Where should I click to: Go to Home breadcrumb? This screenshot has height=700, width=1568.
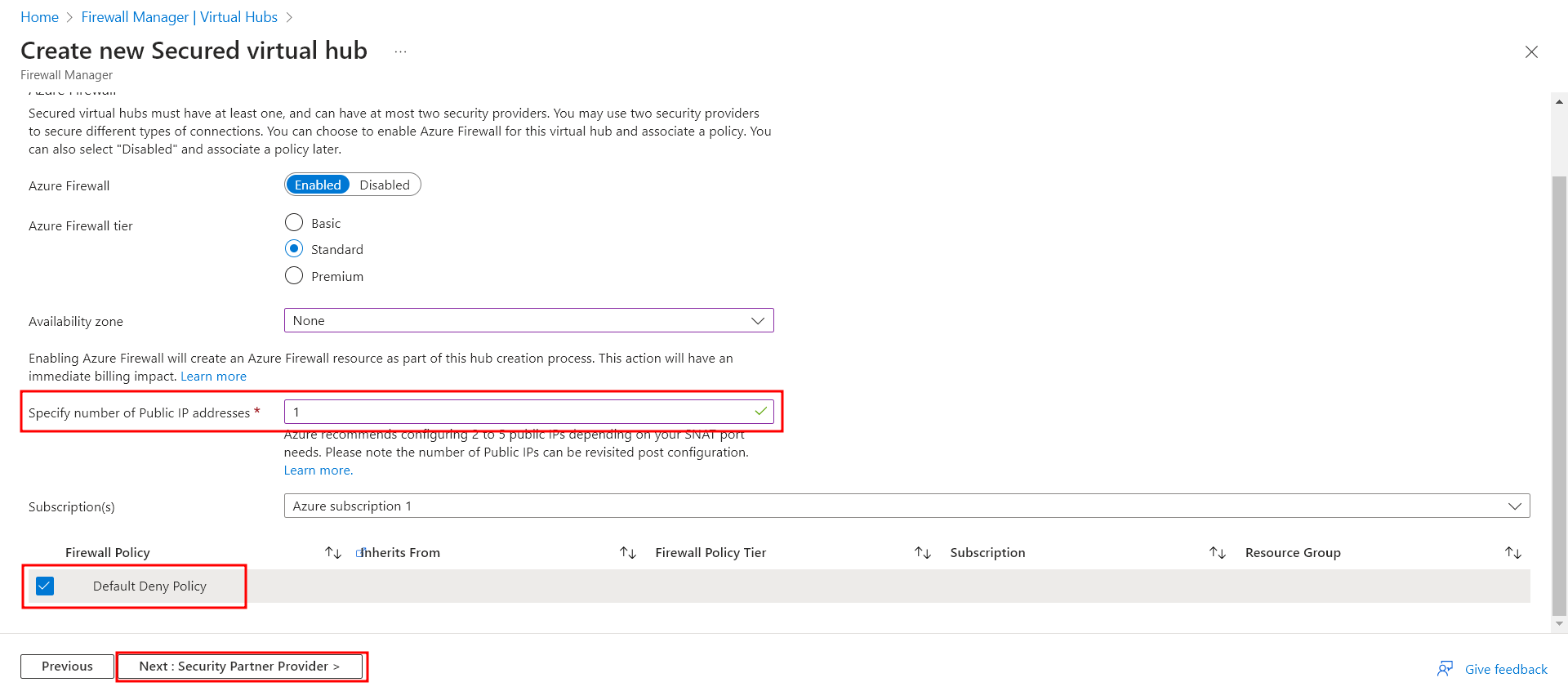pyautogui.click(x=39, y=17)
